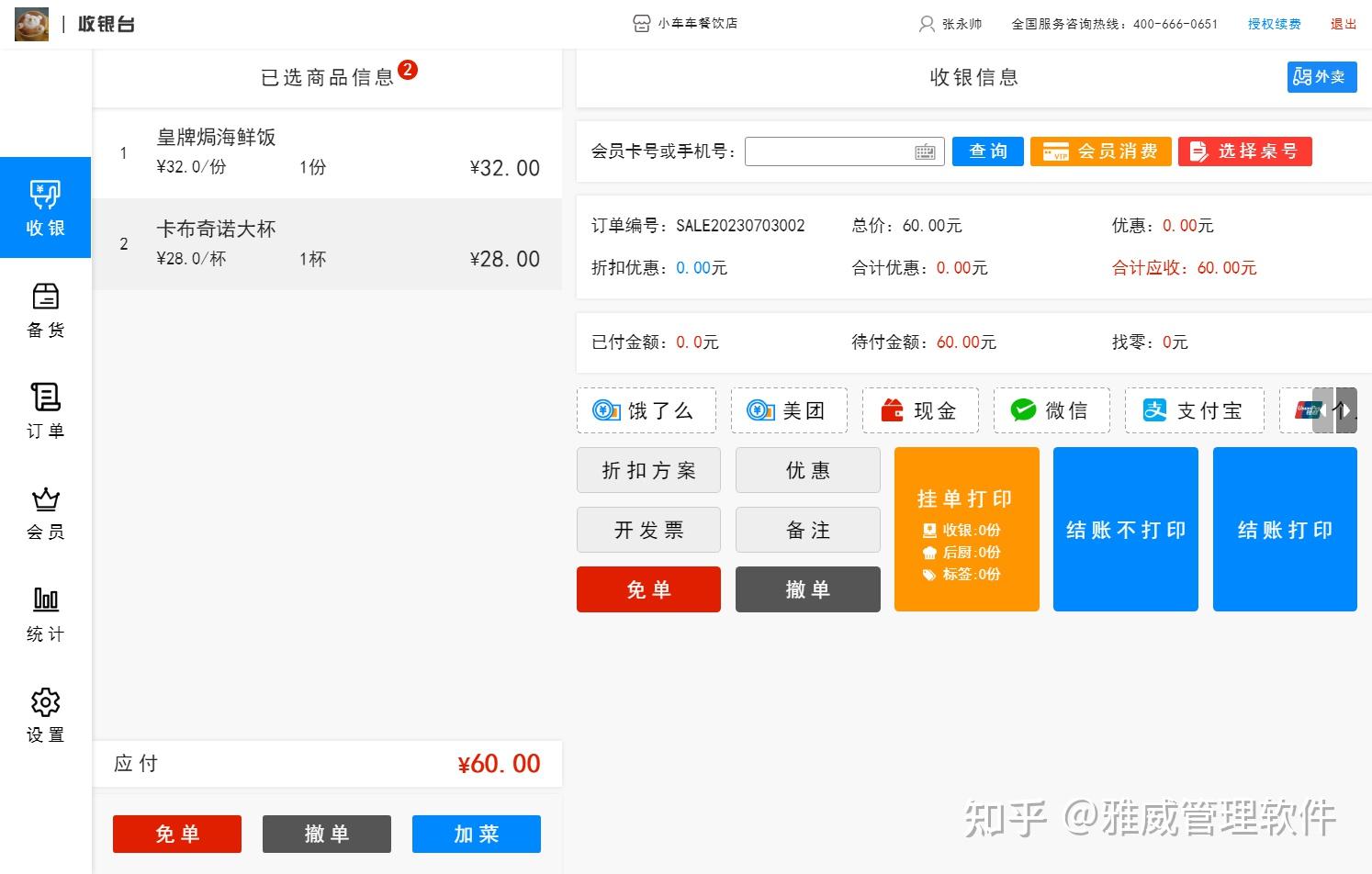View 统计 statistics from the sidebar

[x=45, y=614]
